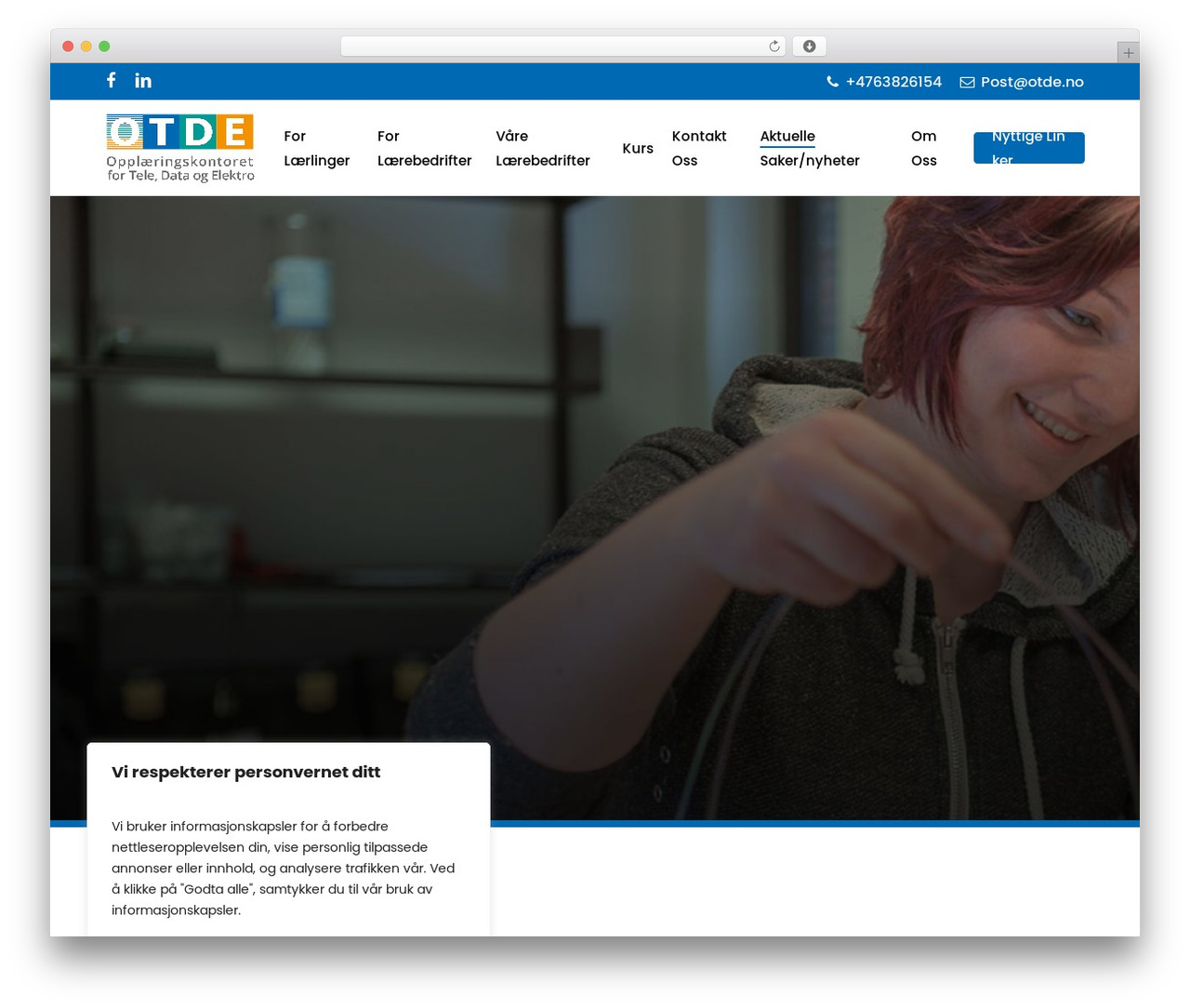
Task: Go to the Om Oss page
Action: (924, 148)
